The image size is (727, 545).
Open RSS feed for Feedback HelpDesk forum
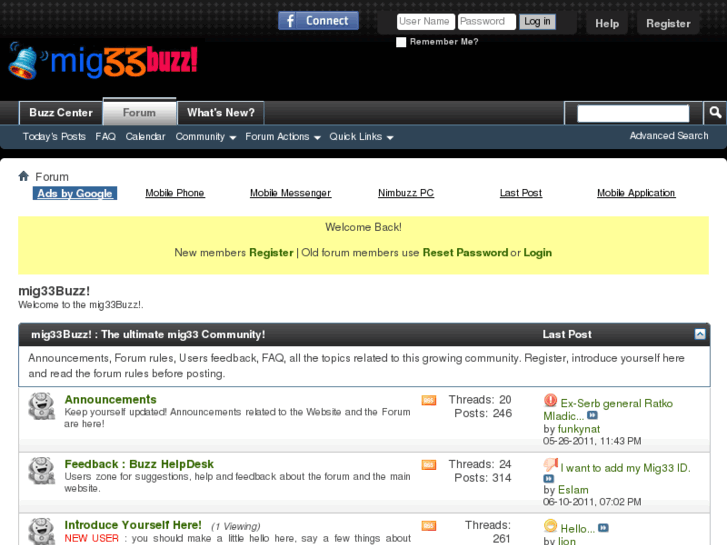click(428, 464)
